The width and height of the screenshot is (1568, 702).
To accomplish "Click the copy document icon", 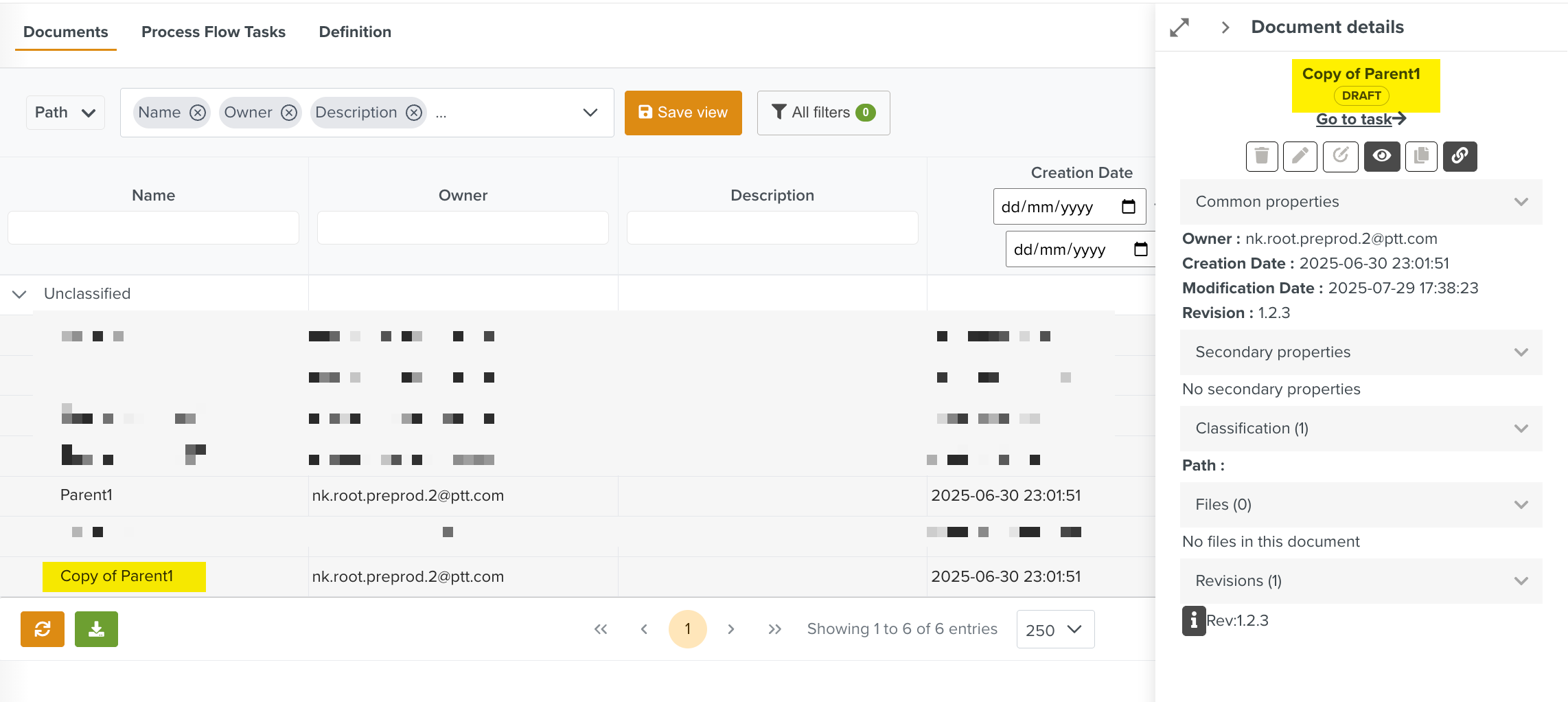I will (1421, 157).
